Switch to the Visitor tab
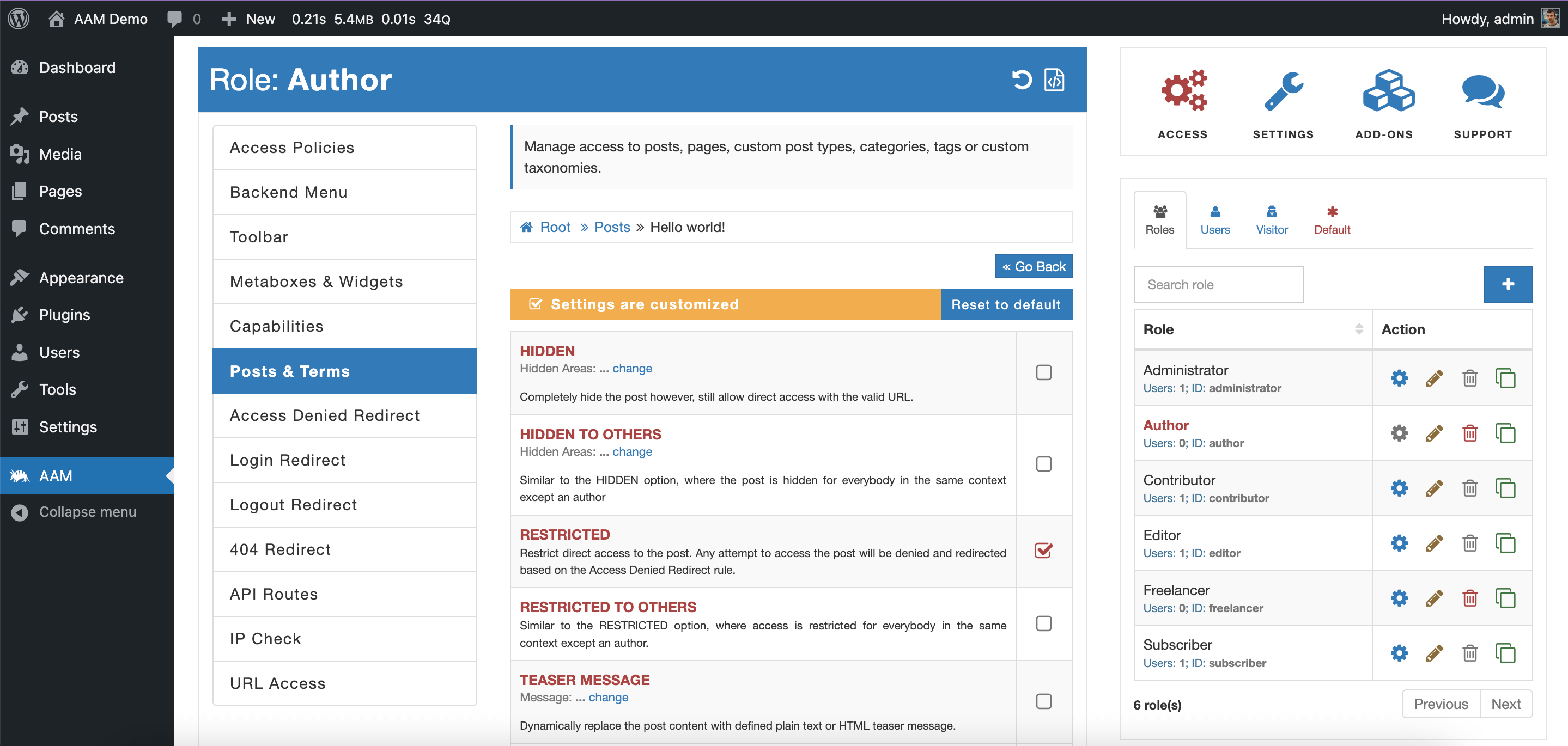 [1272, 219]
